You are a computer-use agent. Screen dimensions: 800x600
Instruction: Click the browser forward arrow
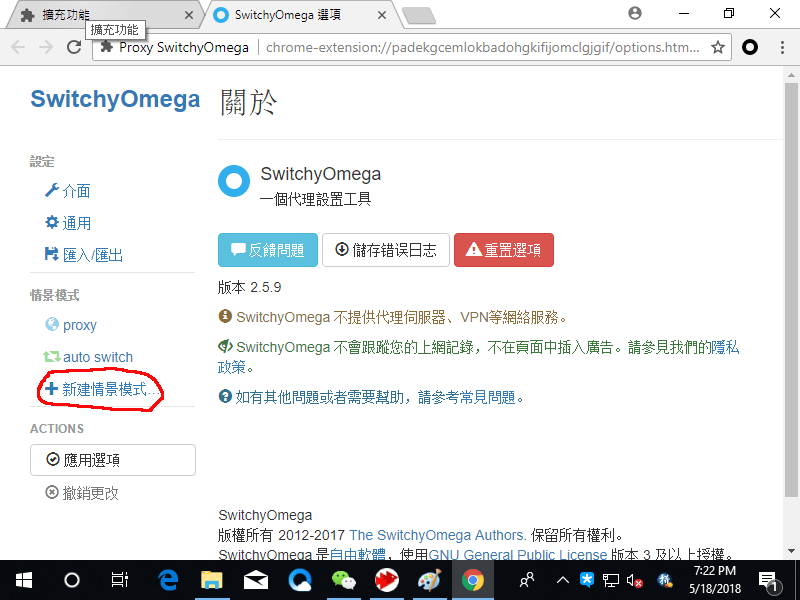click(x=46, y=47)
